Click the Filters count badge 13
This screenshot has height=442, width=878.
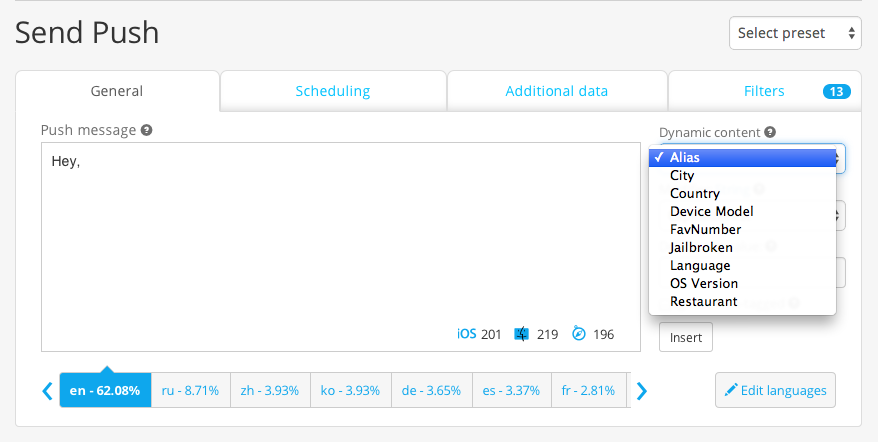[x=837, y=91]
